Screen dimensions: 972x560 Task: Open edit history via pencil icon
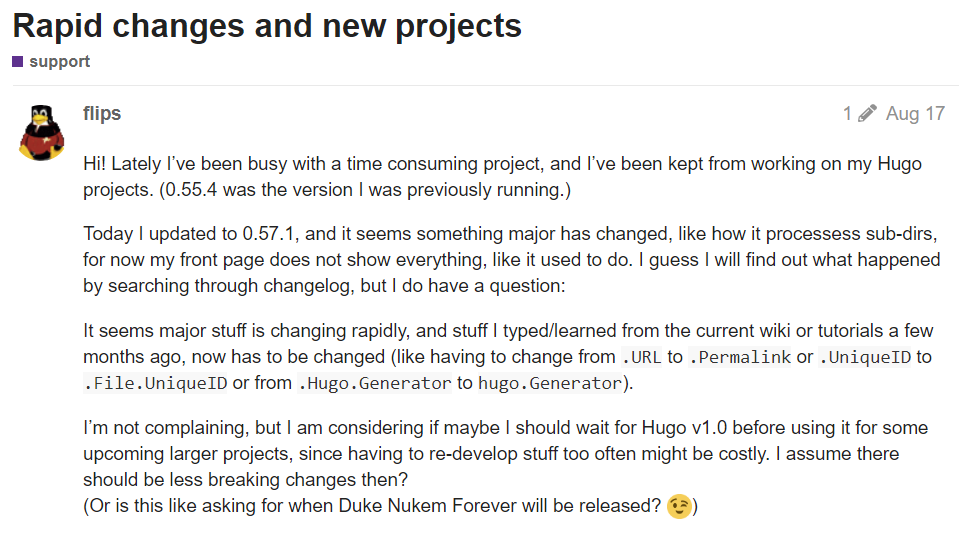(x=866, y=113)
